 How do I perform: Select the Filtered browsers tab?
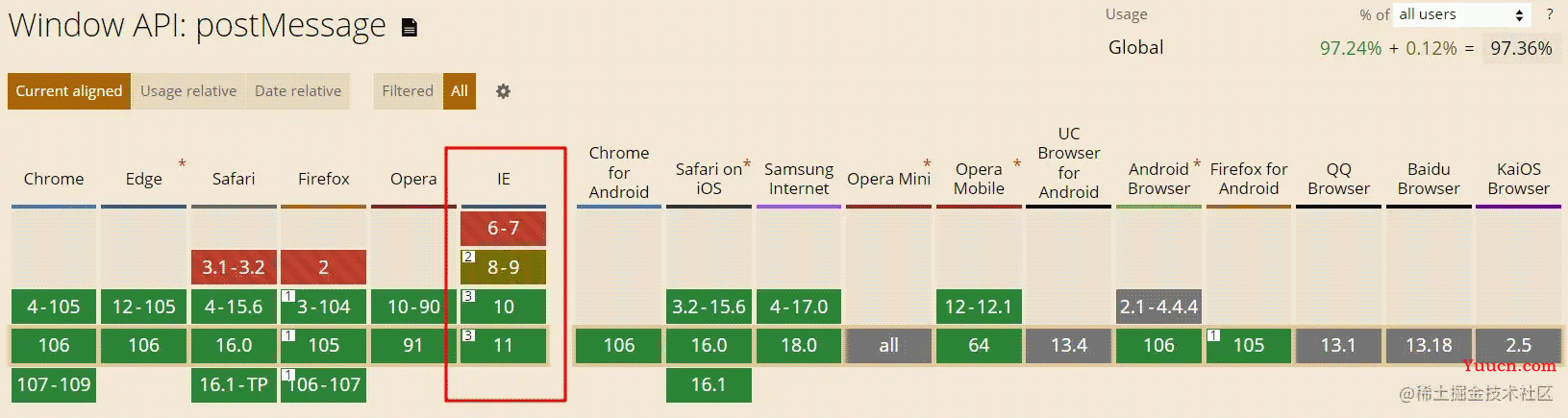pyautogui.click(x=408, y=91)
